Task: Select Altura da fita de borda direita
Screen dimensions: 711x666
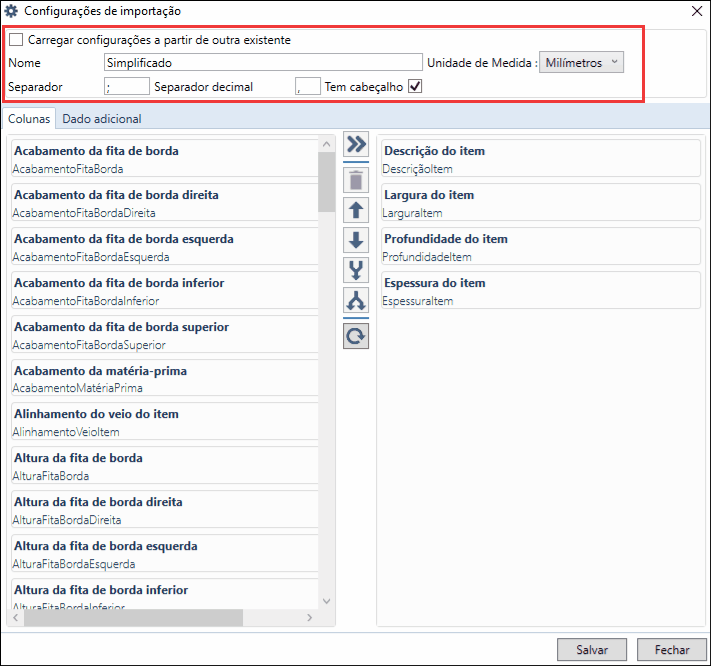Action: (x=165, y=510)
